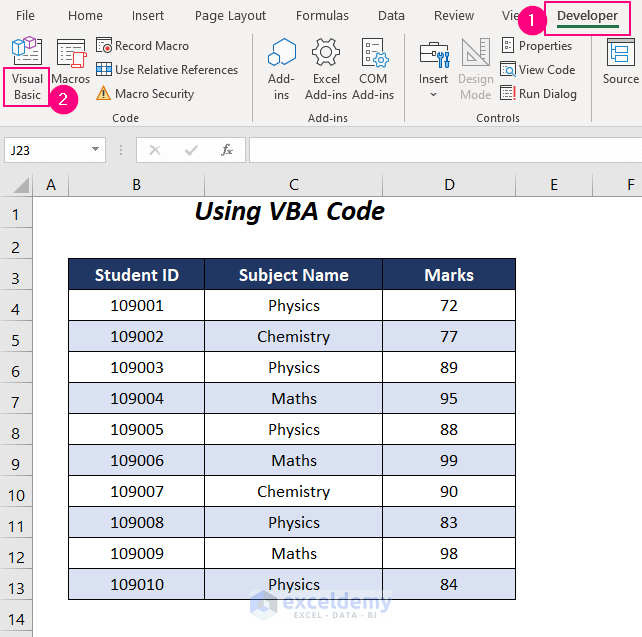Image resolution: width=642 pixels, height=637 pixels.
Task: Switch to the Home tab
Action: point(85,16)
